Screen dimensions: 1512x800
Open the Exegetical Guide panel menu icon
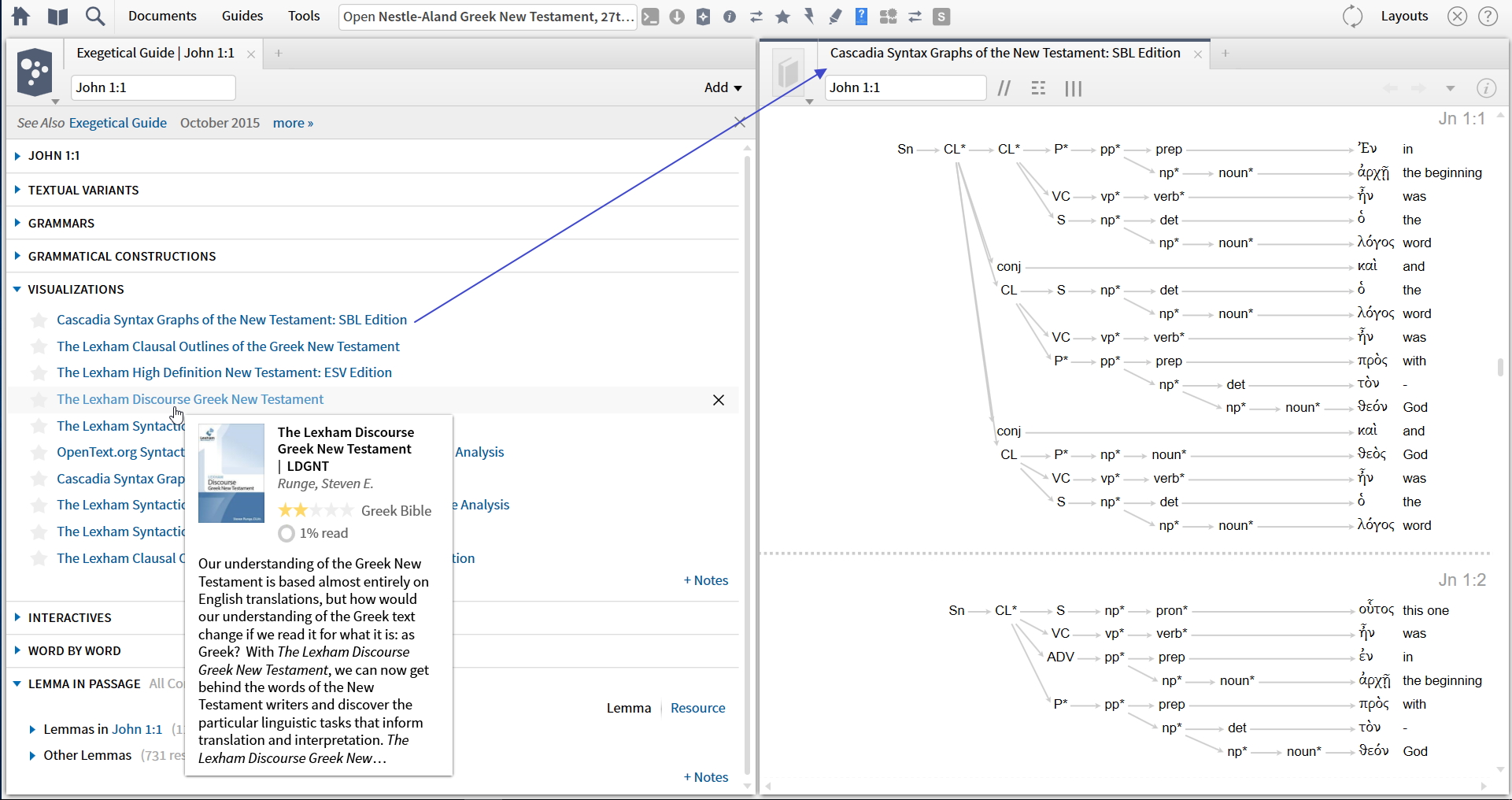35,73
